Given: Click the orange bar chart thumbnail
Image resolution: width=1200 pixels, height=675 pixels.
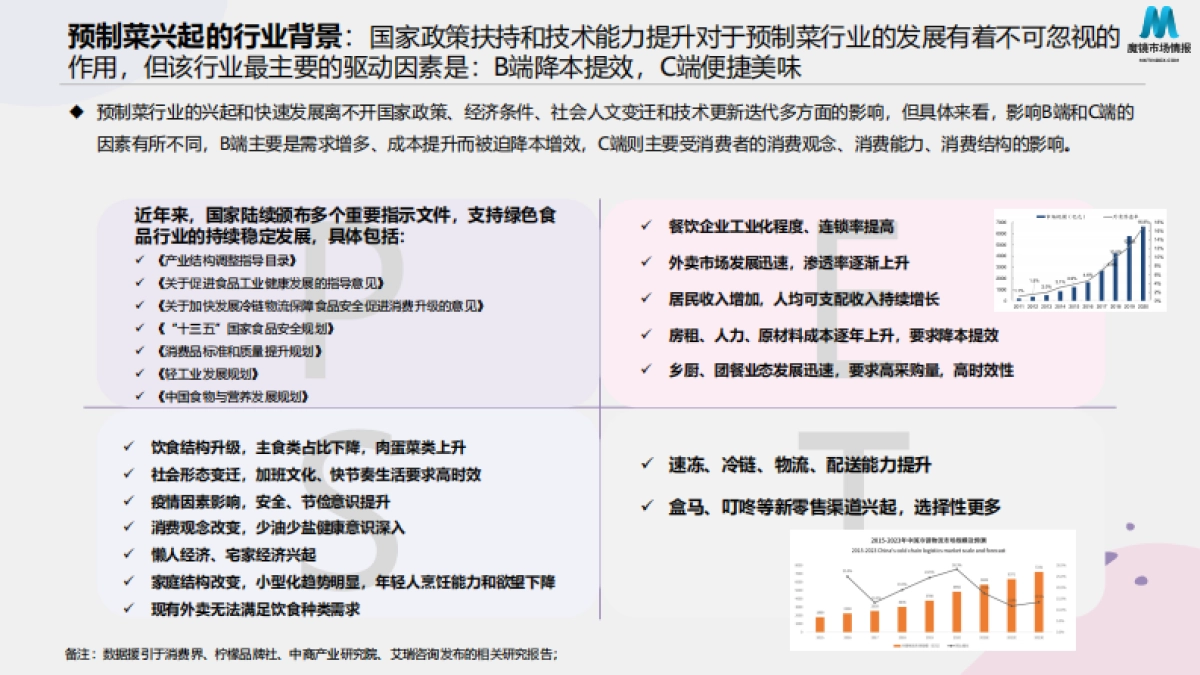Looking at the screenshot, I should [x=930, y=590].
